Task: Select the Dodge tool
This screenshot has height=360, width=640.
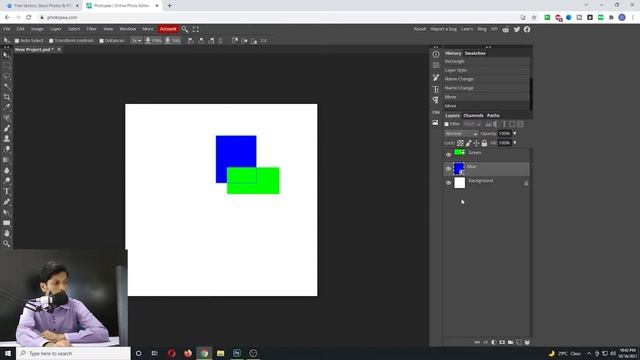Action: 7,180
